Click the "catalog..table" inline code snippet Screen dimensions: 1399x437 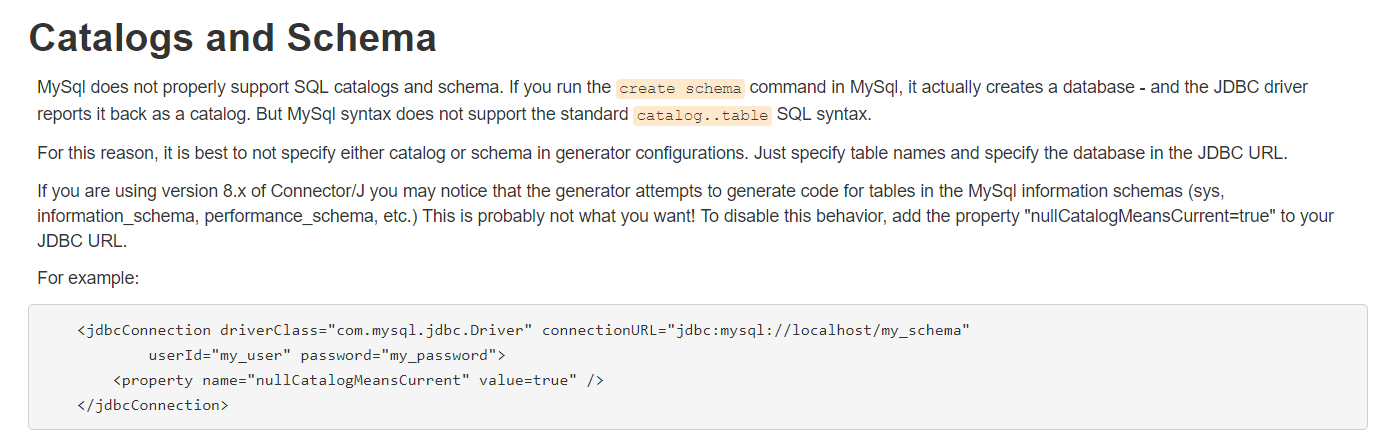pyautogui.click(x=702, y=115)
